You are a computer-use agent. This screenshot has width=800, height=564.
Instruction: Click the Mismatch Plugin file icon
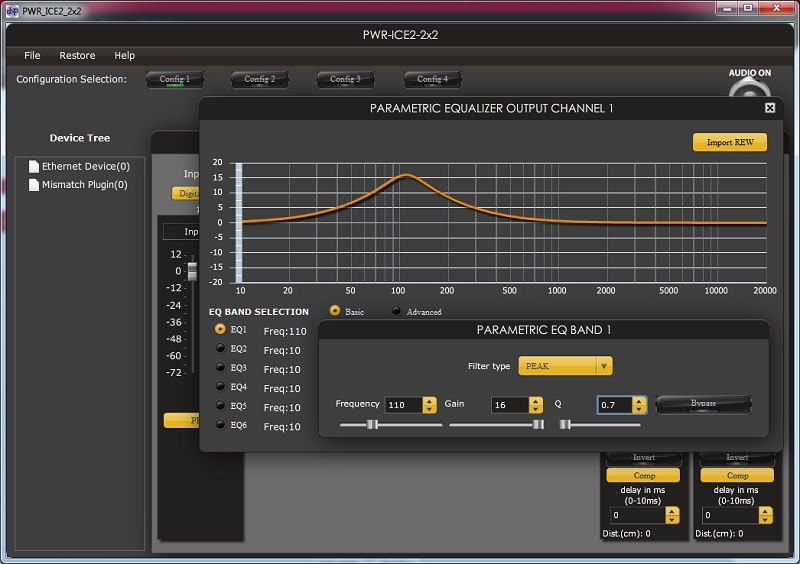point(34,185)
